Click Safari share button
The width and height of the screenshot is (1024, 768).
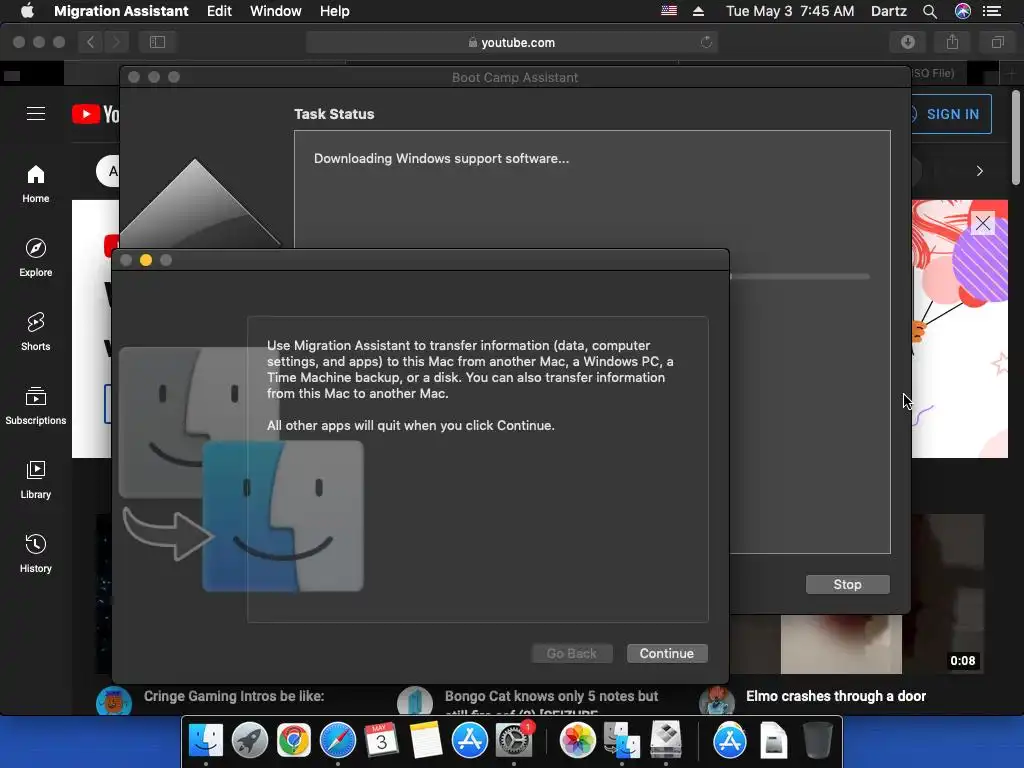coord(952,42)
